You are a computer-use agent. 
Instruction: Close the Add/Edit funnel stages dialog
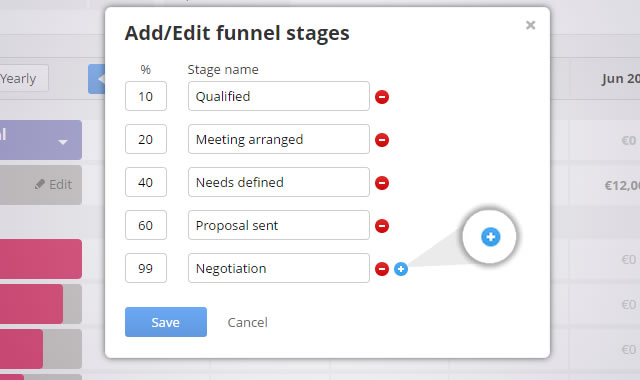click(530, 25)
